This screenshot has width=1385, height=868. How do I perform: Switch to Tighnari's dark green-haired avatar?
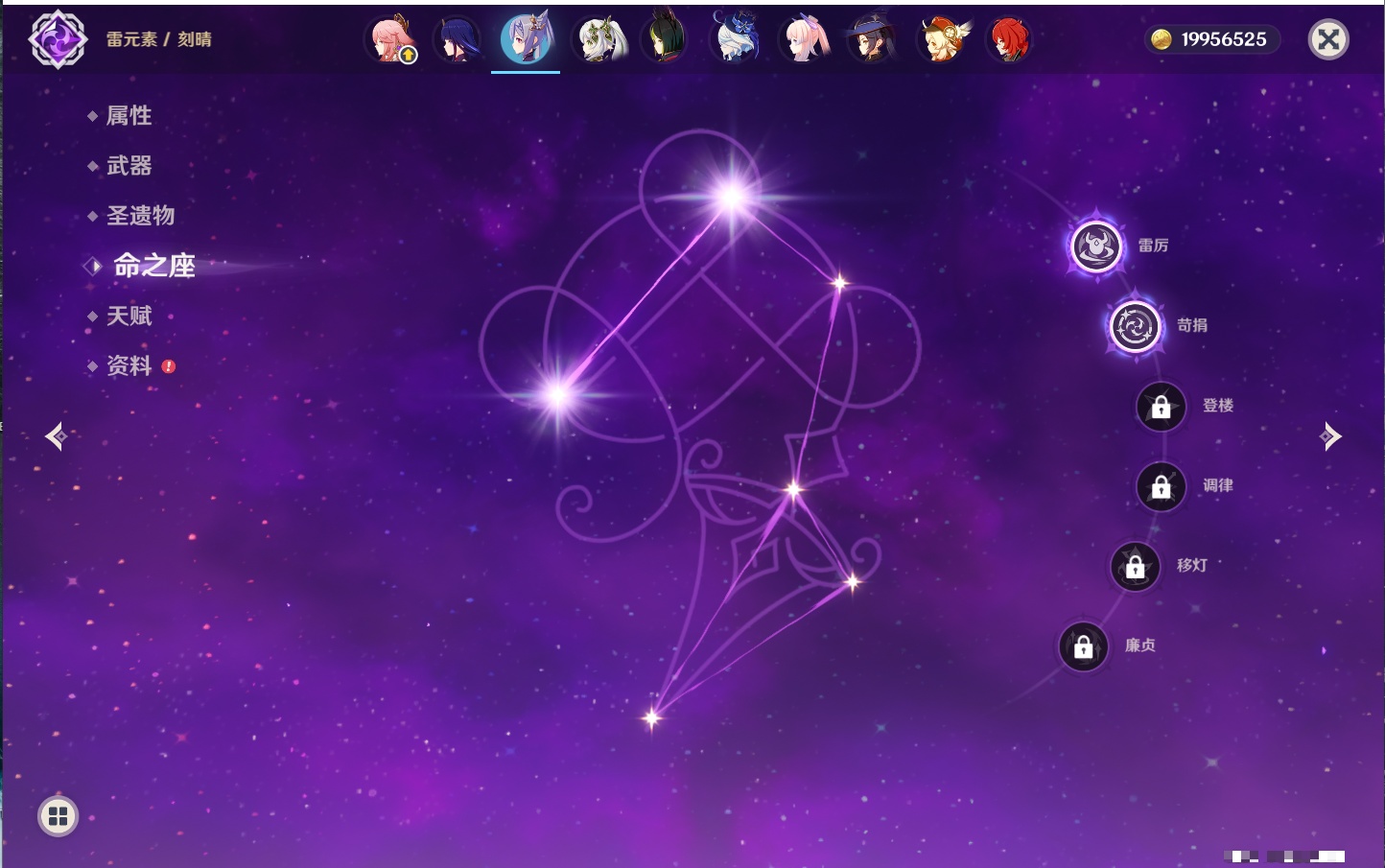click(x=664, y=37)
